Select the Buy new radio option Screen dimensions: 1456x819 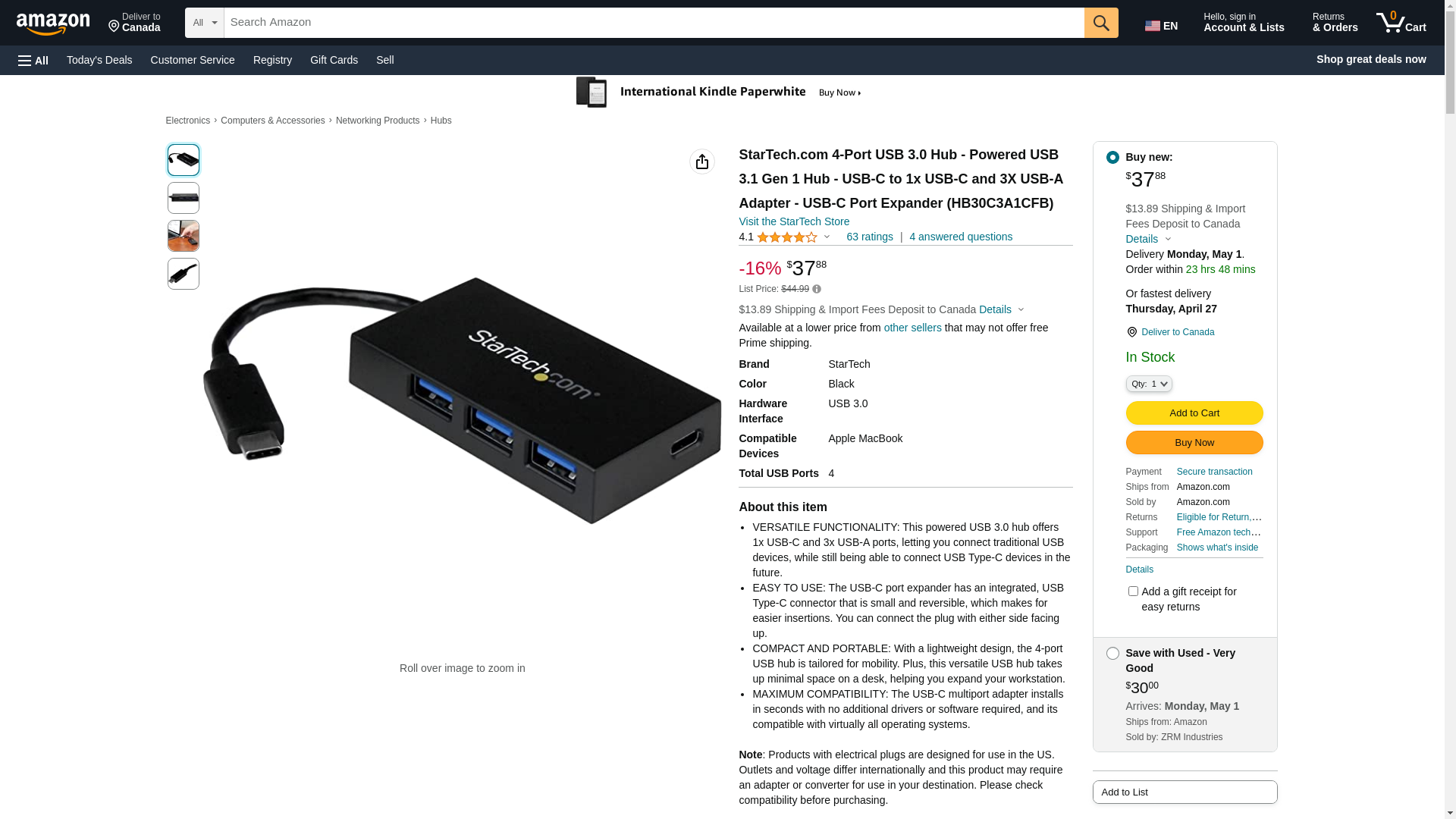1112,157
